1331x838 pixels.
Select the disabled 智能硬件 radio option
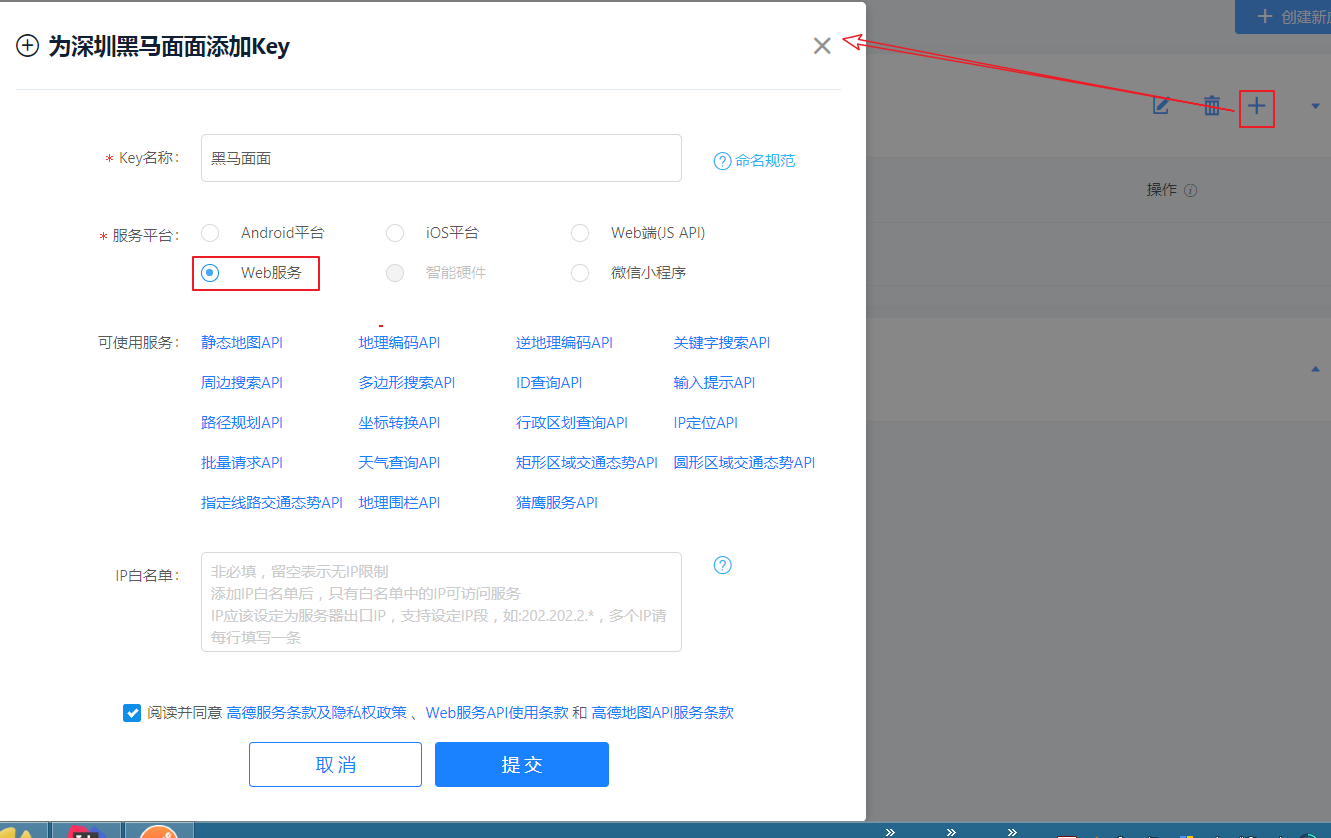pyautogui.click(x=395, y=273)
